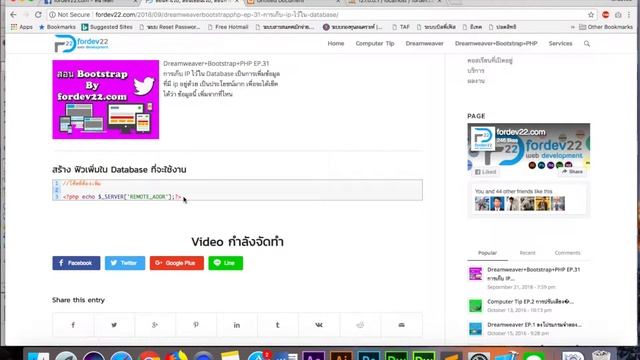Open the yellow Stickies note app in Dock
Screen dimensions: 640x360
coord(231,356)
